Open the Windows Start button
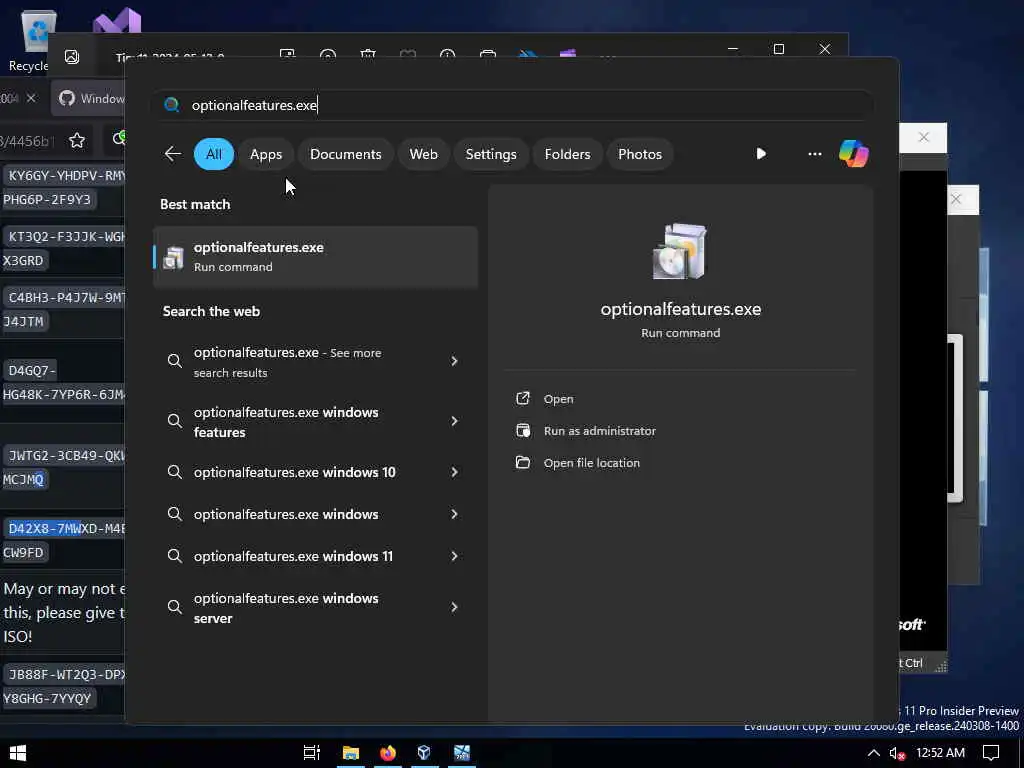 tap(18, 753)
